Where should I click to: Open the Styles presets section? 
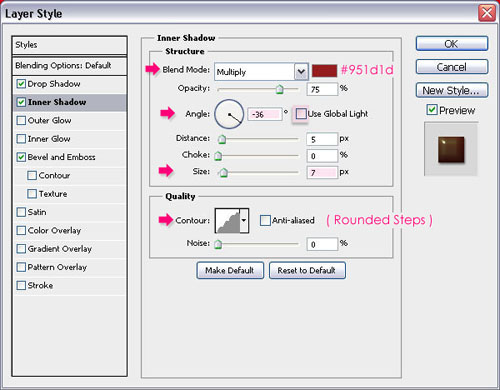[x=70, y=45]
